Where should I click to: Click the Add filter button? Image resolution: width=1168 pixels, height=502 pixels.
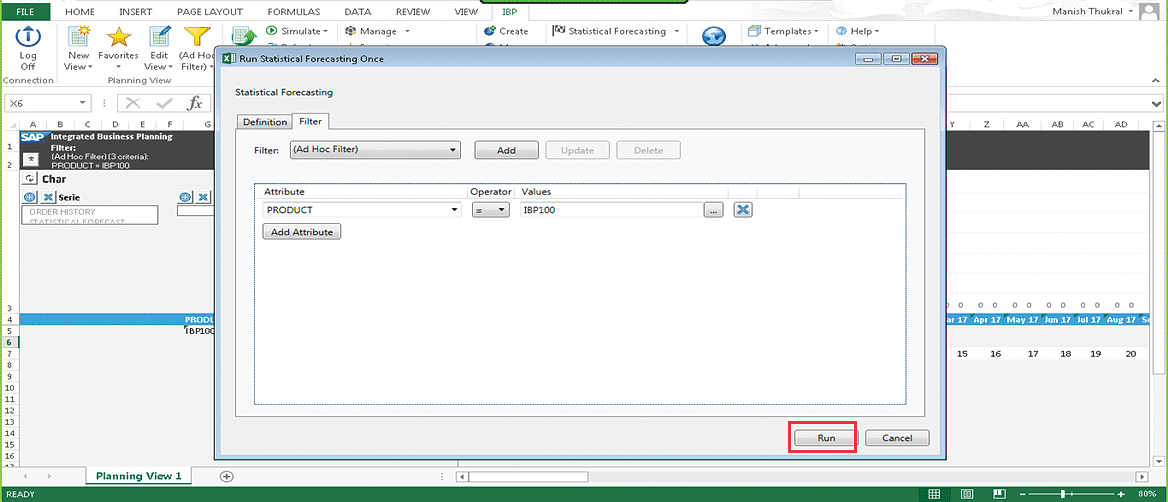coord(507,150)
